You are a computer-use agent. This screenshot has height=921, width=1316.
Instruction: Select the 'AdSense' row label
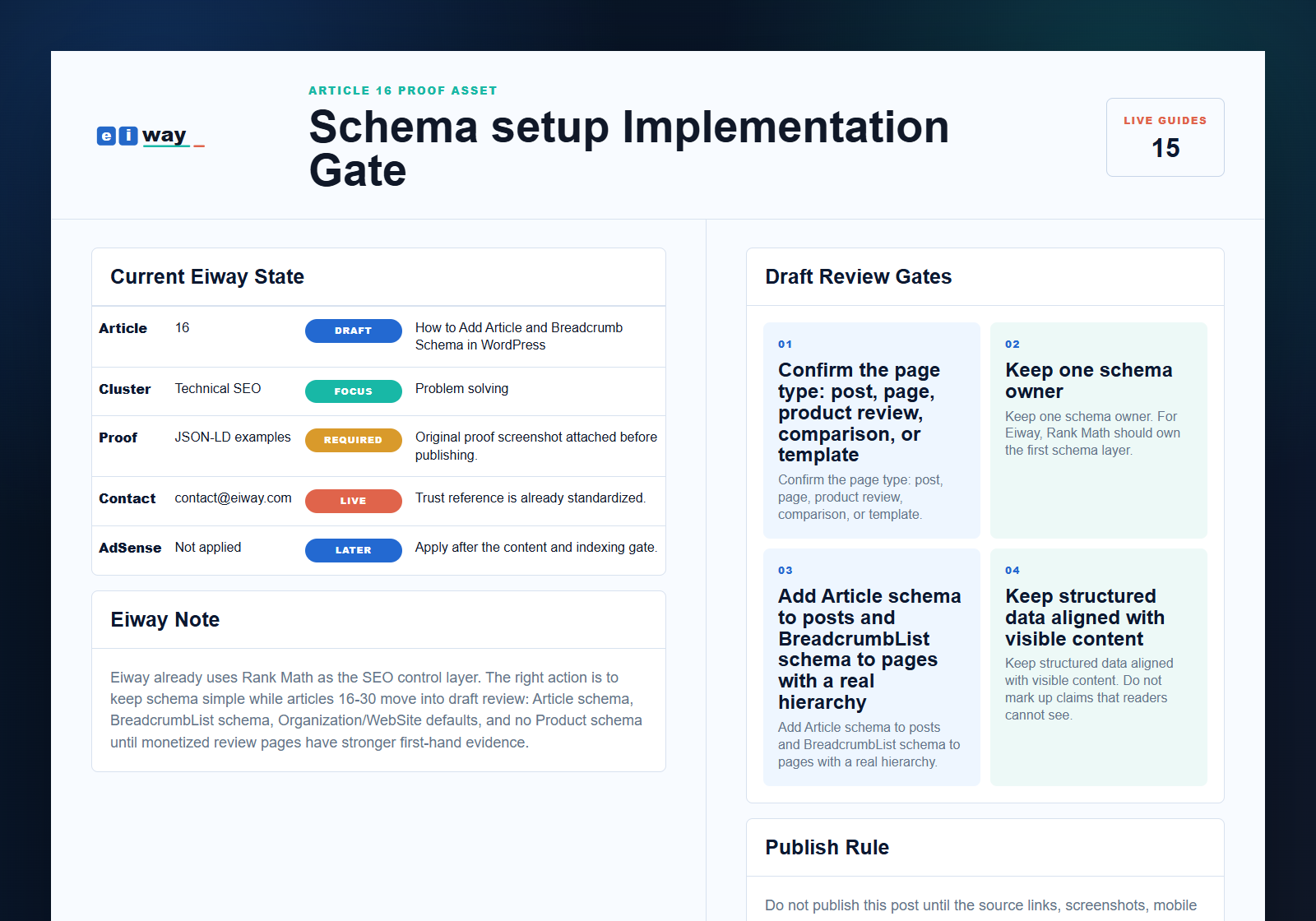tap(130, 548)
